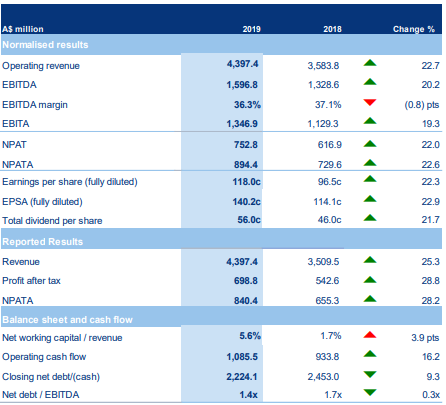Click the 1.4x Net debt / EBITDA cell
Viewport: 446px width, 405px height.
[x=248, y=395]
